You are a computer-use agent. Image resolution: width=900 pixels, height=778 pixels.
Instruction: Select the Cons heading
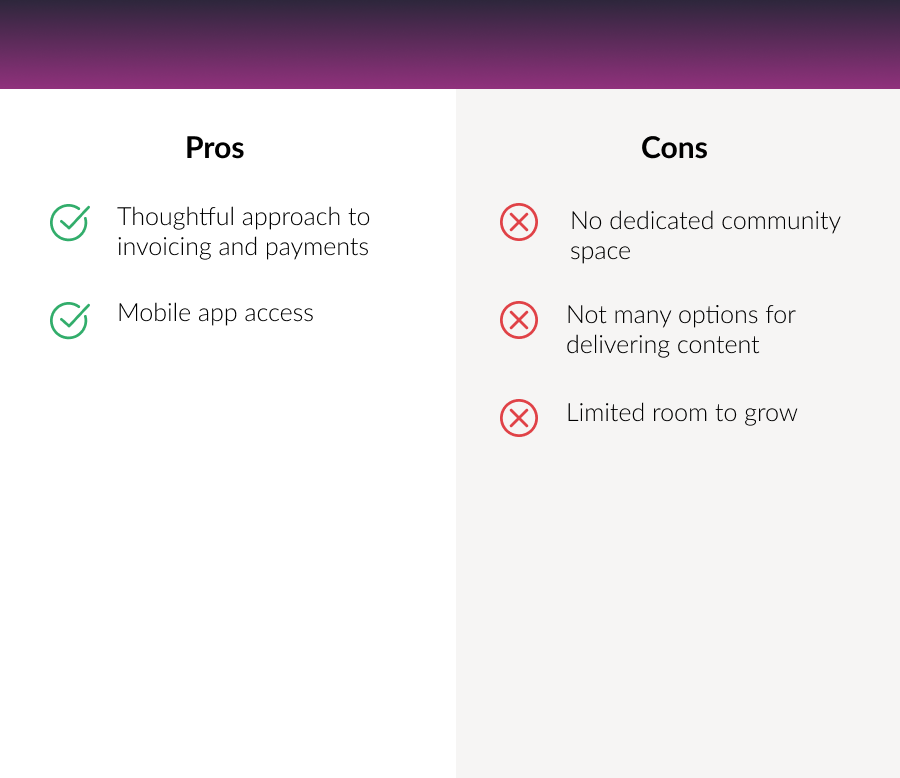[x=674, y=148]
